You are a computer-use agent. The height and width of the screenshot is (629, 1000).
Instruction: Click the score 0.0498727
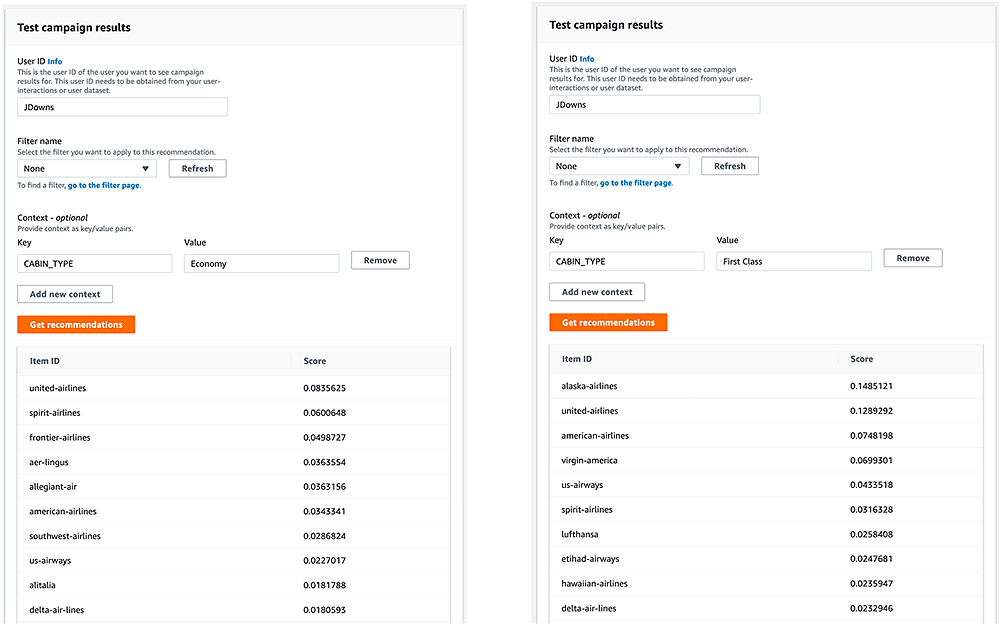coord(325,438)
